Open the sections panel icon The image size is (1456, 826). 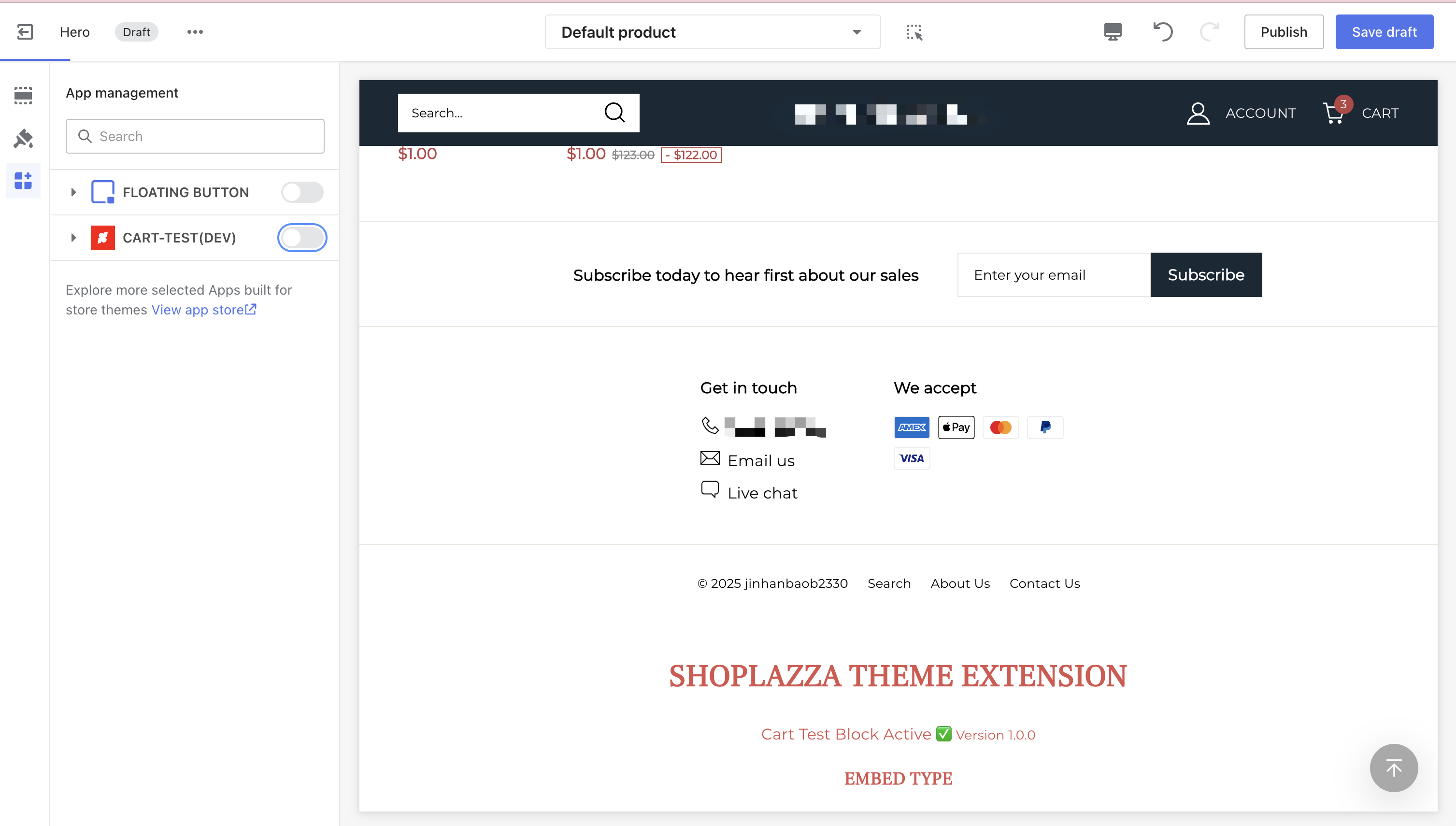(x=23, y=95)
